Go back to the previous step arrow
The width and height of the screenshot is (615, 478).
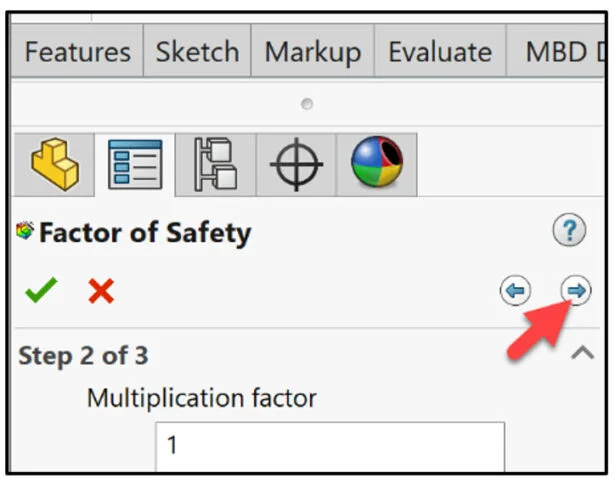click(515, 291)
